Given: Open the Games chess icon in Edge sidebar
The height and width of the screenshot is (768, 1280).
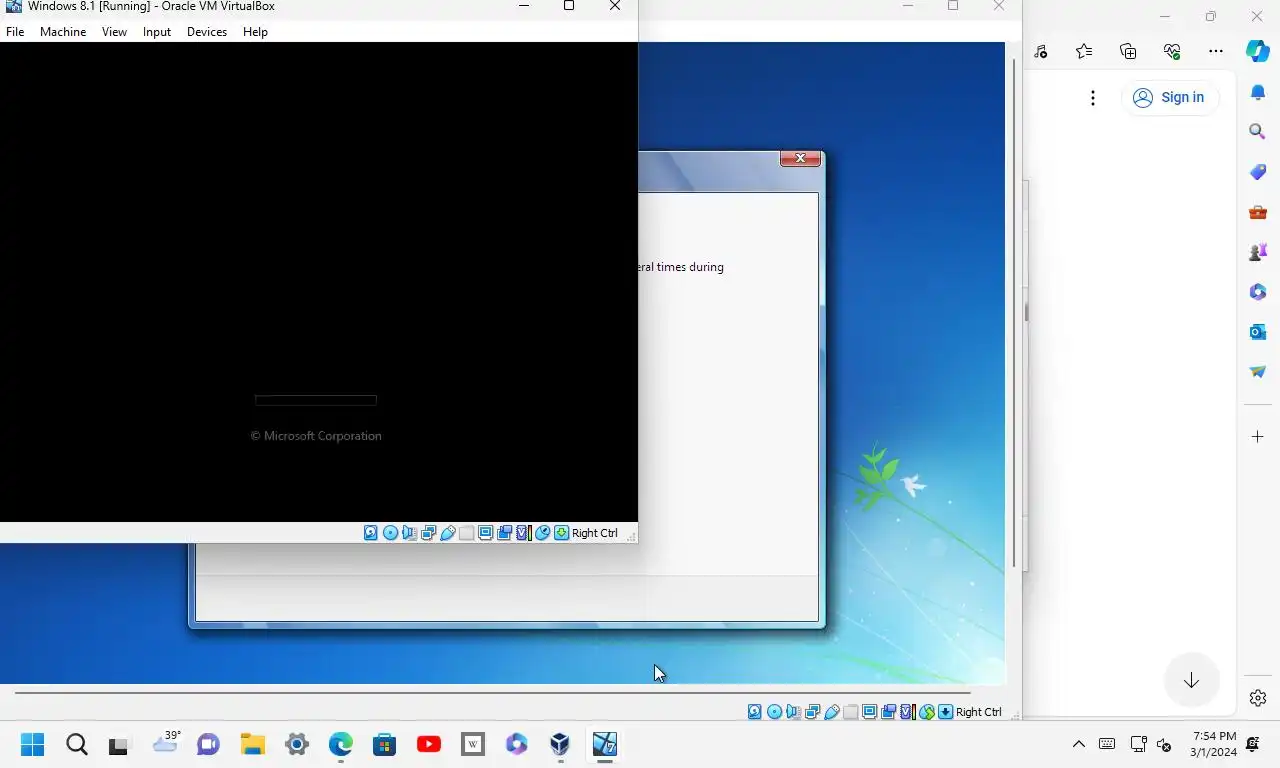Looking at the screenshot, I should click(x=1258, y=252).
